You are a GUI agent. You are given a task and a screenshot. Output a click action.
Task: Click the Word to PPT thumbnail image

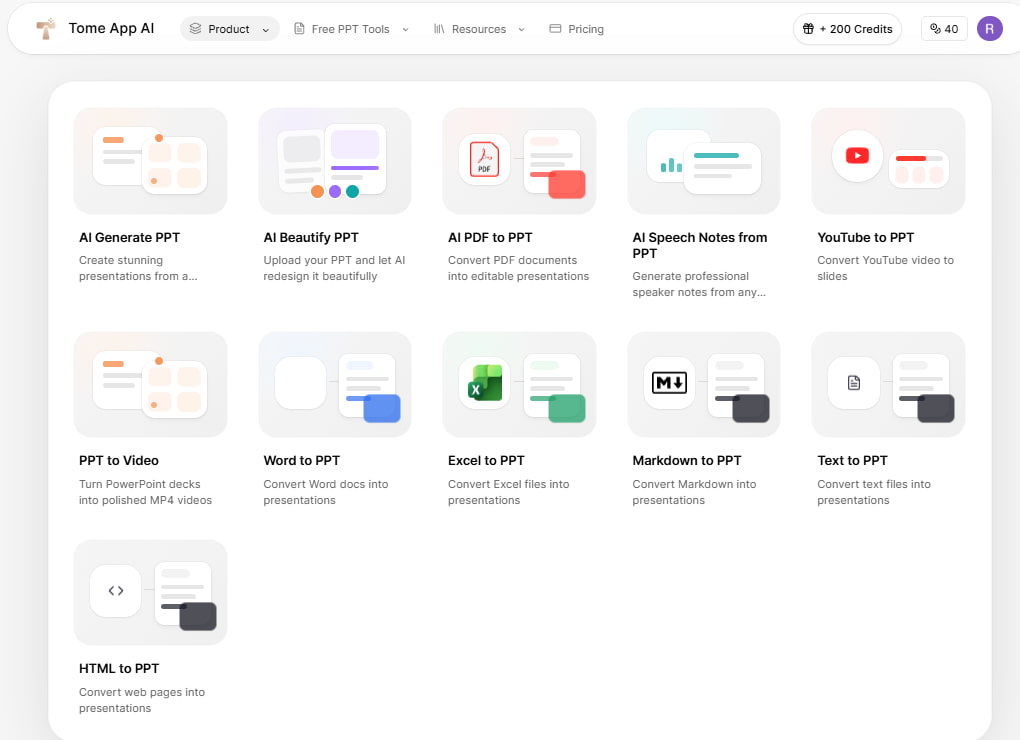click(x=335, y=384)
